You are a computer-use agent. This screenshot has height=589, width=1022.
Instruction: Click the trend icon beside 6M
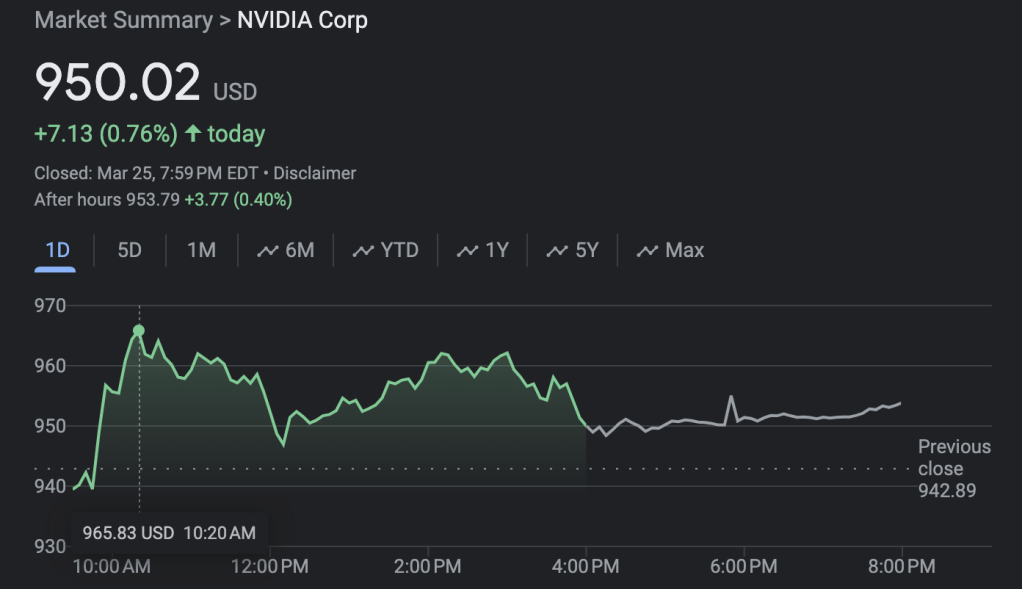point(267,251)
